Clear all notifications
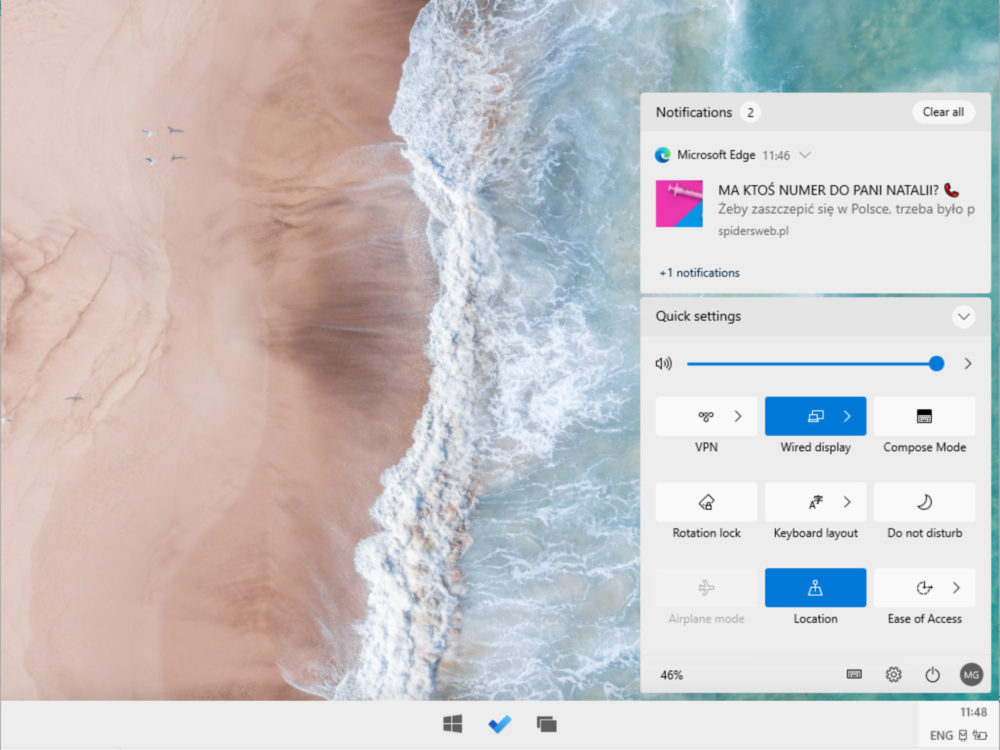This screenshot has width=1000, height=750. [943, 112]
